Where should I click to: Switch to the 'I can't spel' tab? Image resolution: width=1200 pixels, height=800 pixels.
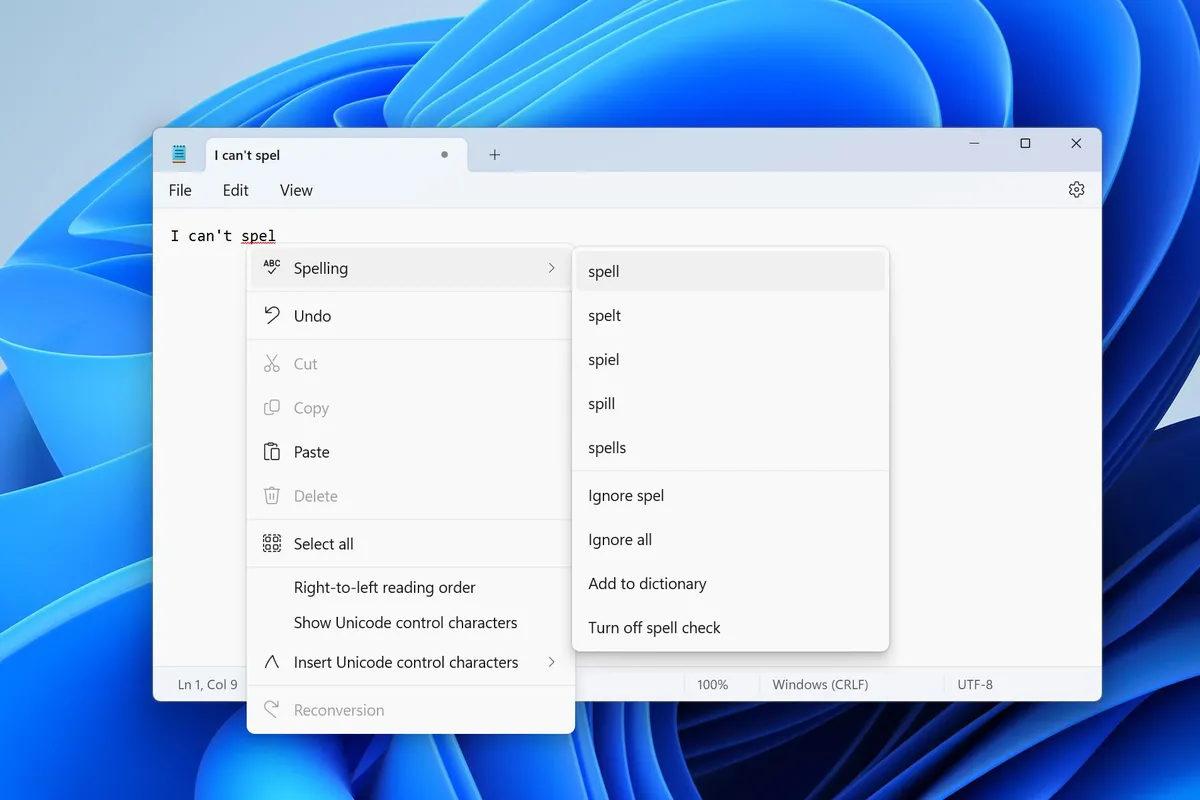(246, 154)
